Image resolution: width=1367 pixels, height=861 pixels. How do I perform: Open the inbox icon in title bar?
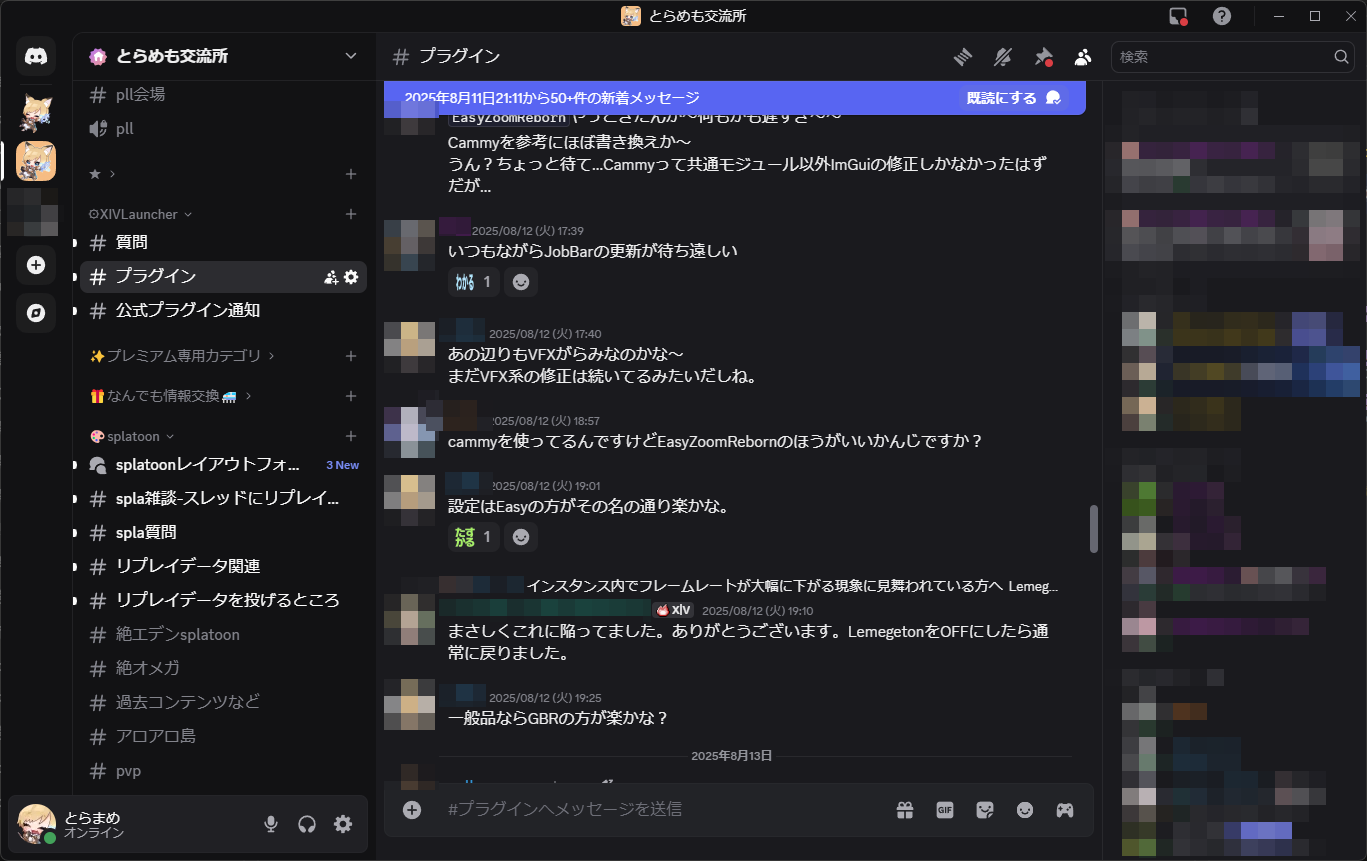[x=1179, y=16]
